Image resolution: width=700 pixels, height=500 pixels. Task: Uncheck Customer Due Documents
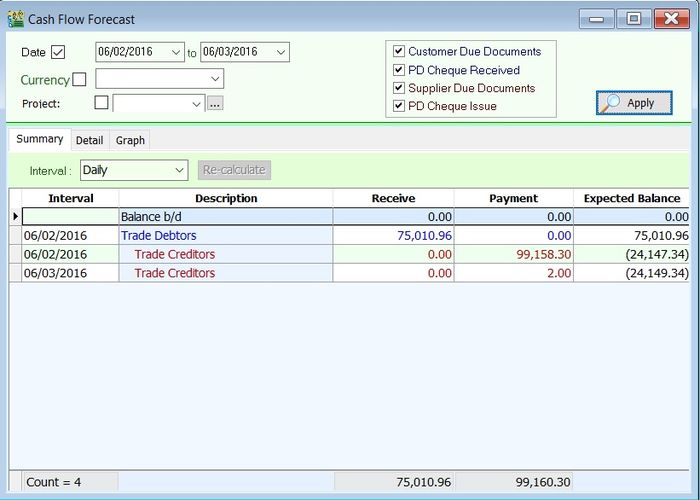399,51
